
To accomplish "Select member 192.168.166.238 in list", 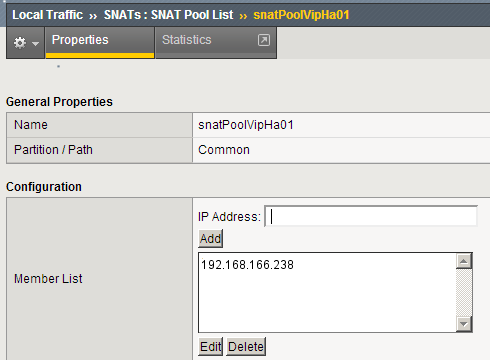I will (247, 265).
